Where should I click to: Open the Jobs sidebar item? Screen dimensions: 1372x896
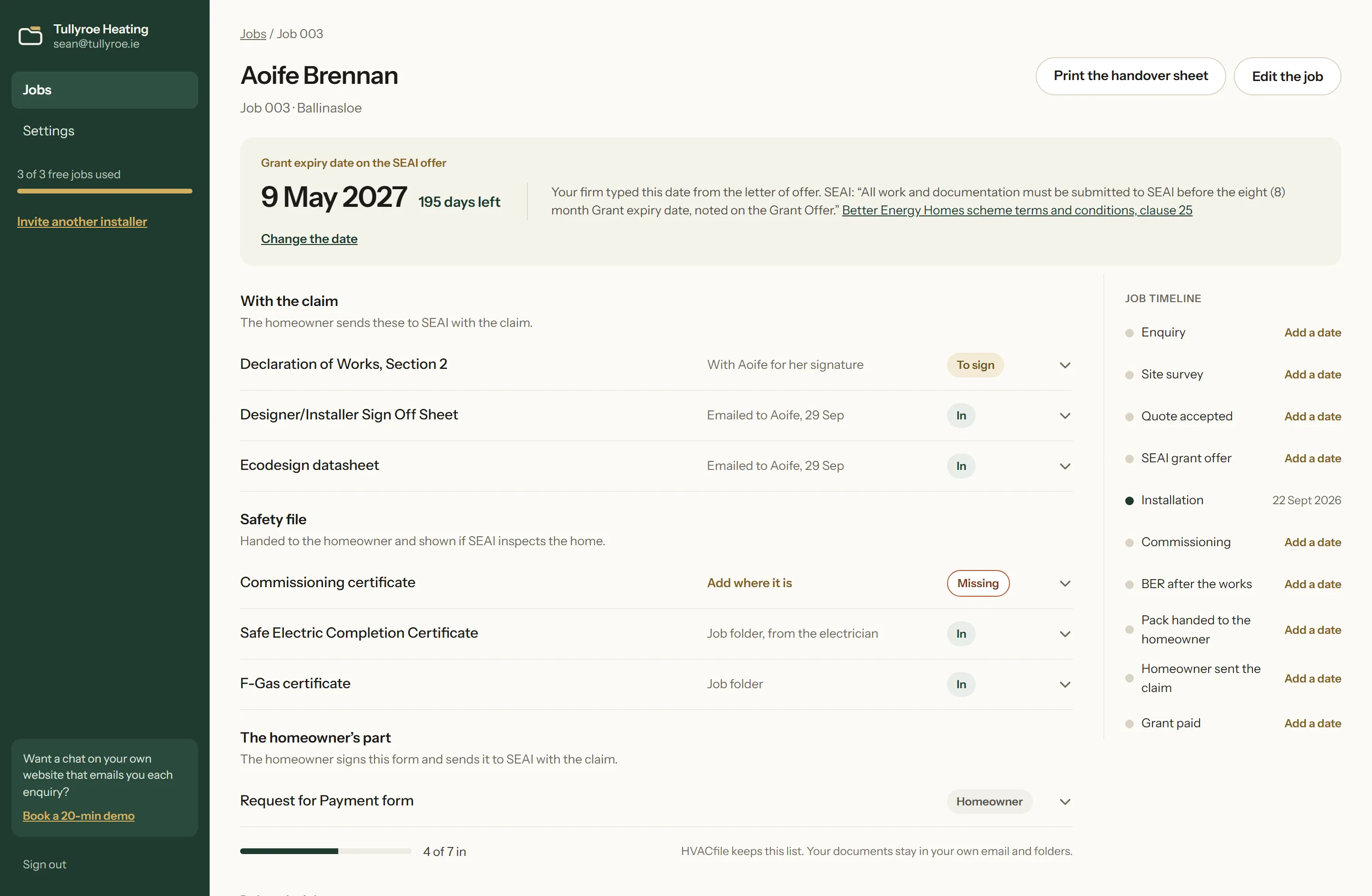click(104, 90)
